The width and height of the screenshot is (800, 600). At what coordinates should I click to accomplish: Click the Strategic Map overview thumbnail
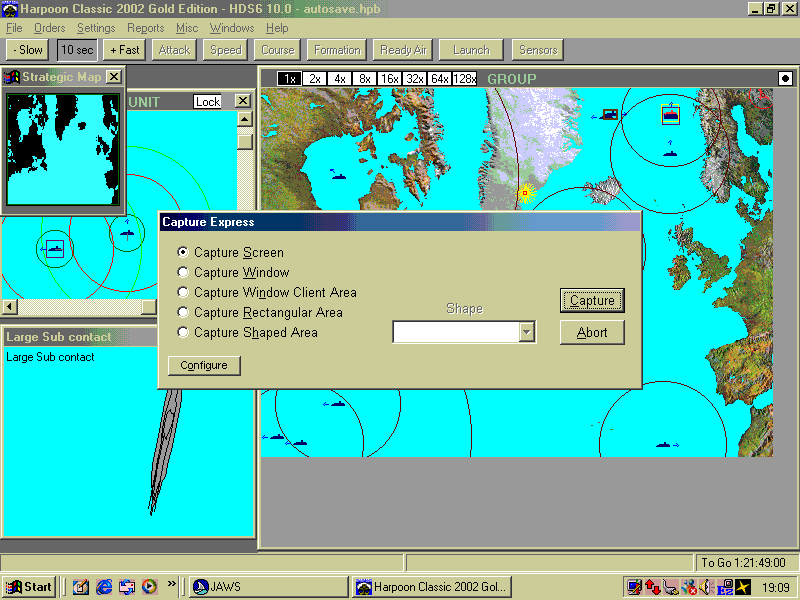pos(63,149)
